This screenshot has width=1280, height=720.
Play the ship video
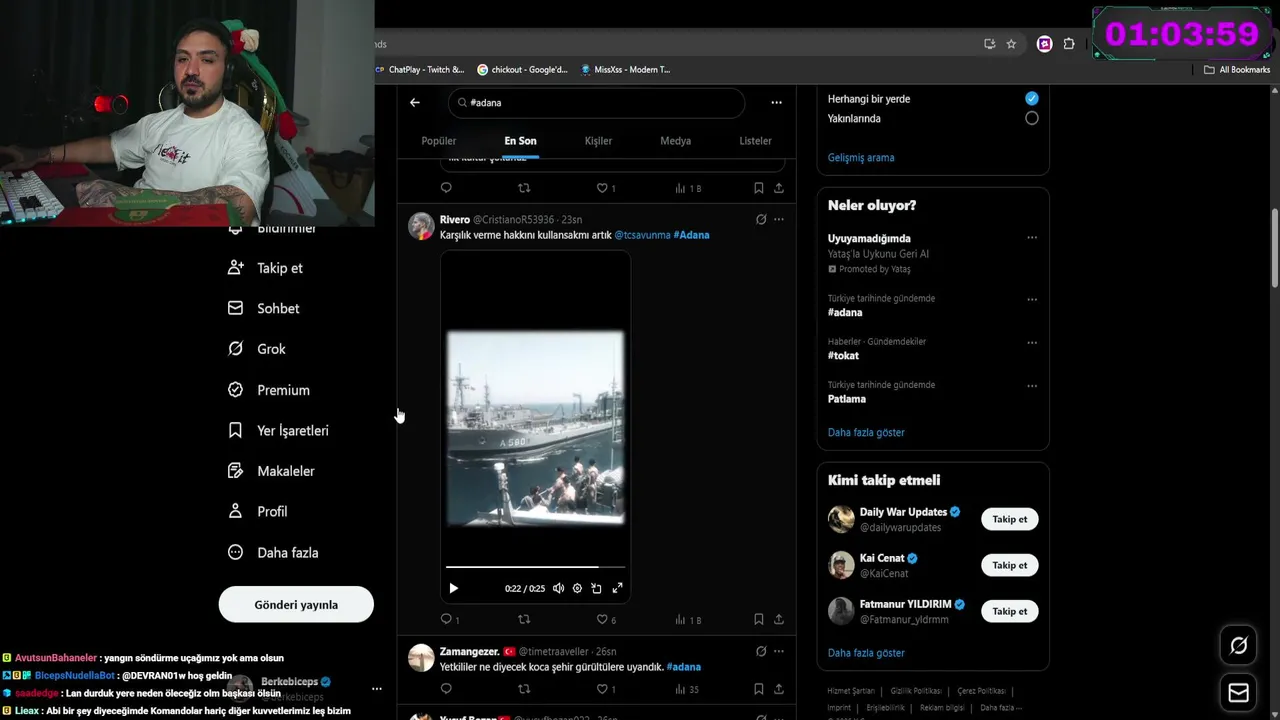[x=453, y=588]
